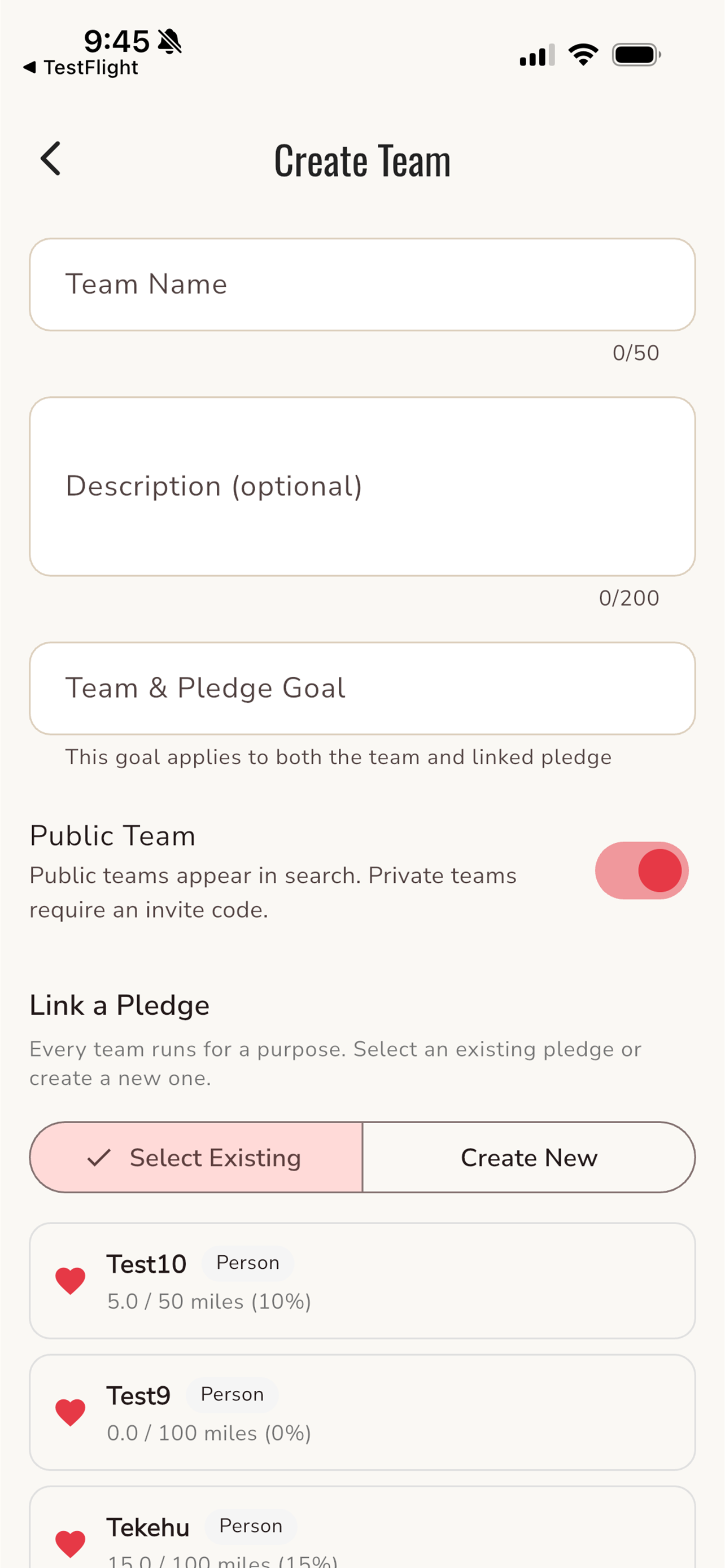Tap the cellular signal bars icon
Screen dimensions: 725x1568
coord(537,55)
